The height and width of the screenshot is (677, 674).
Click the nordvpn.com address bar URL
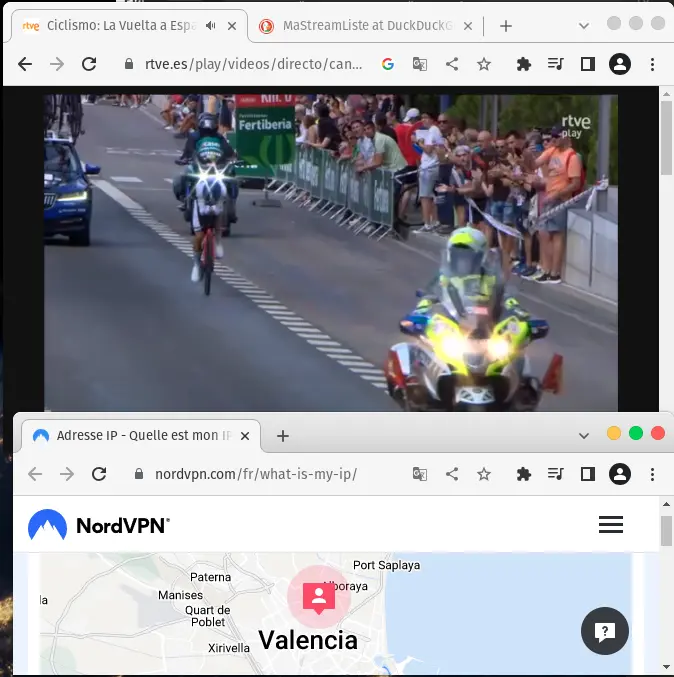[x=256, y=474]
